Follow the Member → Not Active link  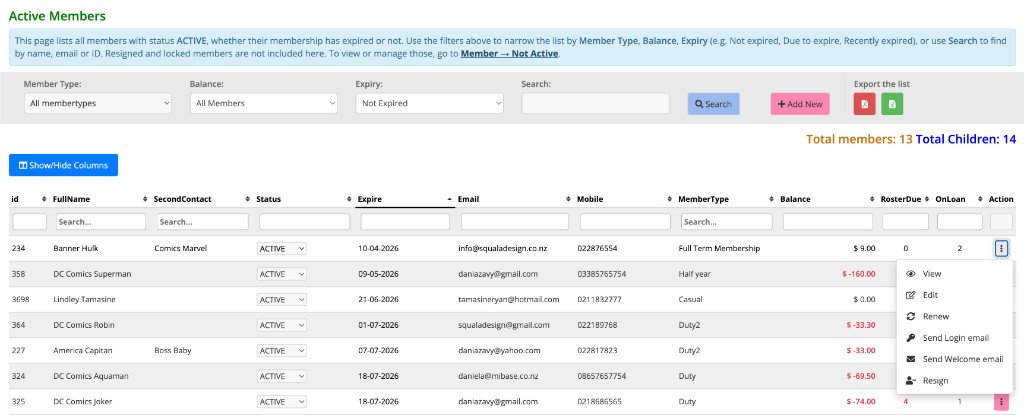(509, 54)
